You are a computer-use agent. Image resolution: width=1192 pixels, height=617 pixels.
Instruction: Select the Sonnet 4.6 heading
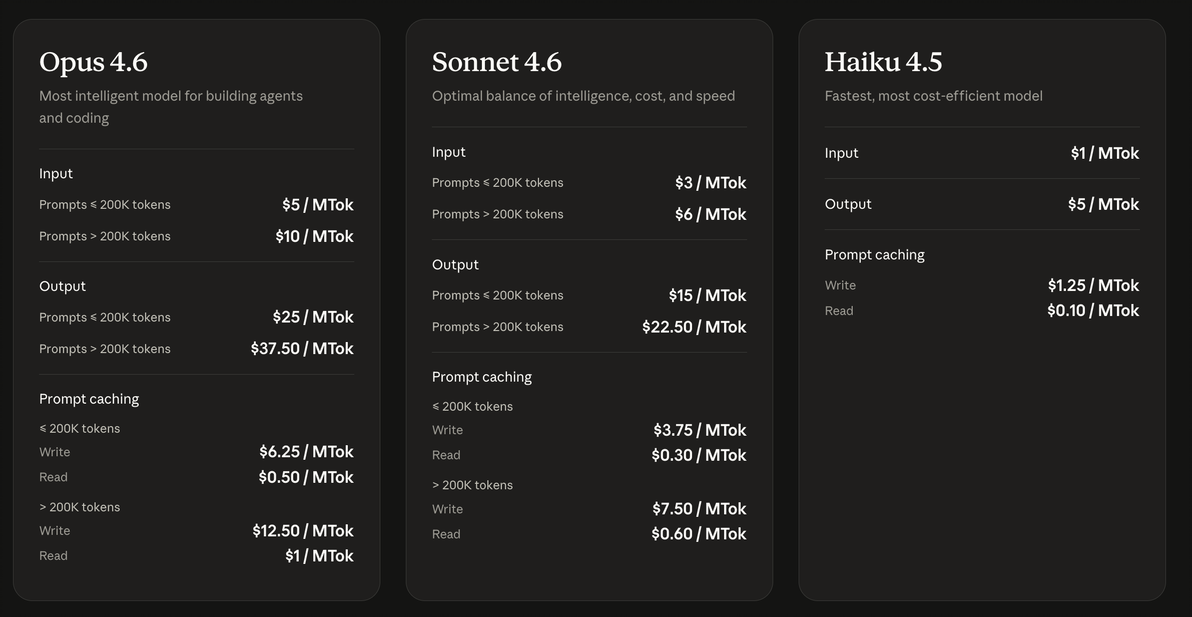(x=496, y=62)
